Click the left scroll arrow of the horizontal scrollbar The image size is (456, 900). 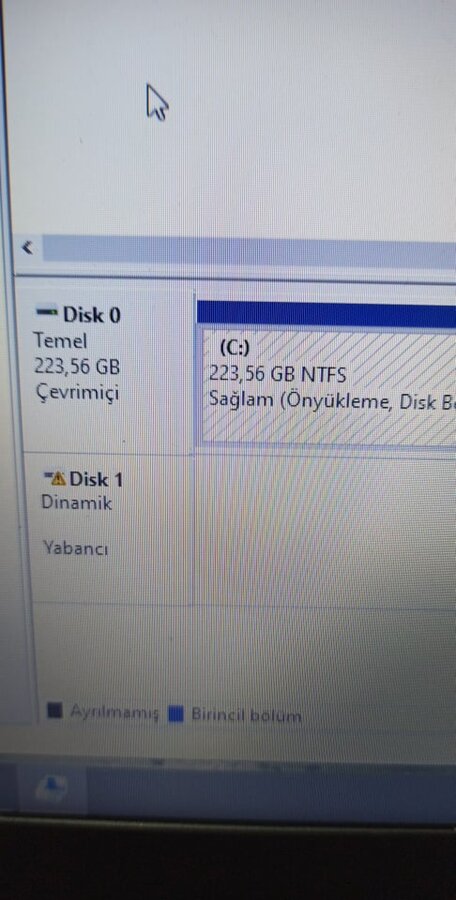[x=28, y=248]
